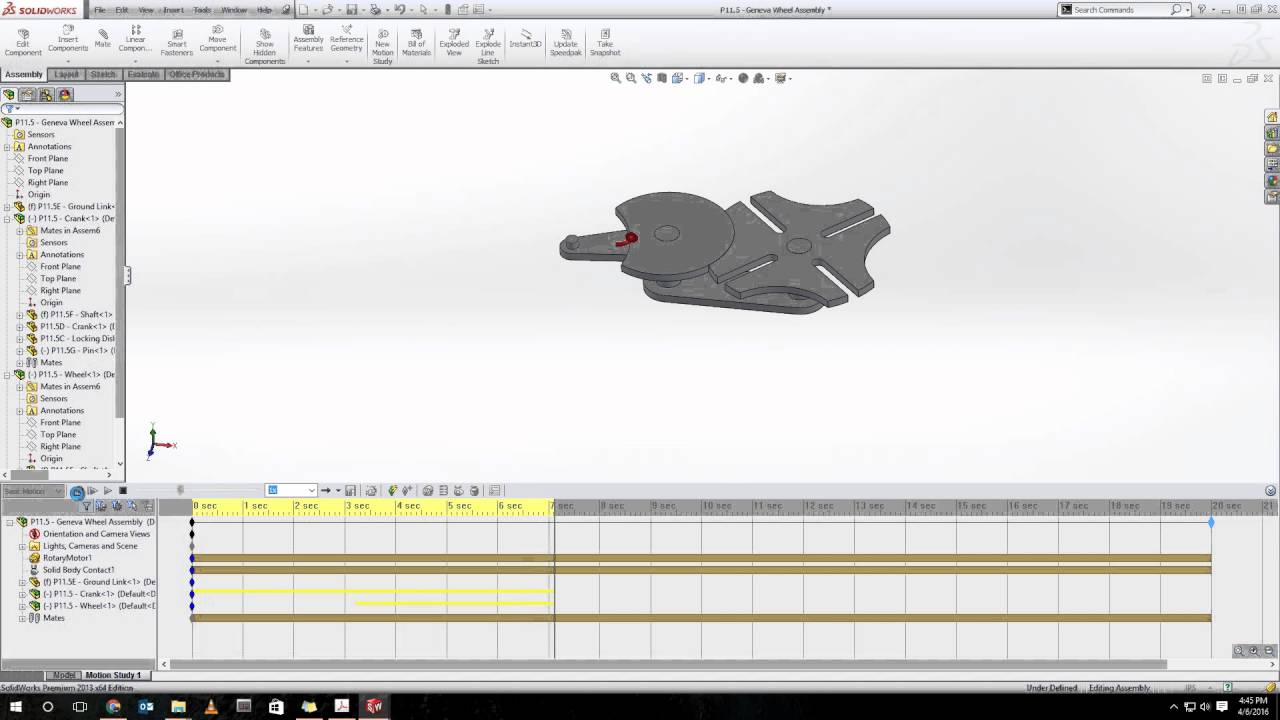Expand Lights, Cameras and Scene in timeline tree
The image size is (1280, 720).
coord(22,546)
